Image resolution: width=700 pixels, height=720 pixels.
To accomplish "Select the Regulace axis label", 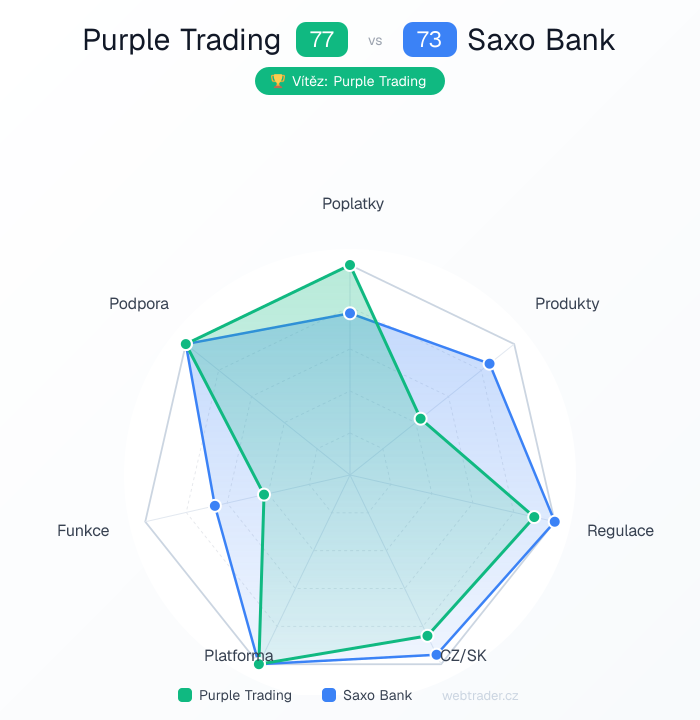I will 620,530.
